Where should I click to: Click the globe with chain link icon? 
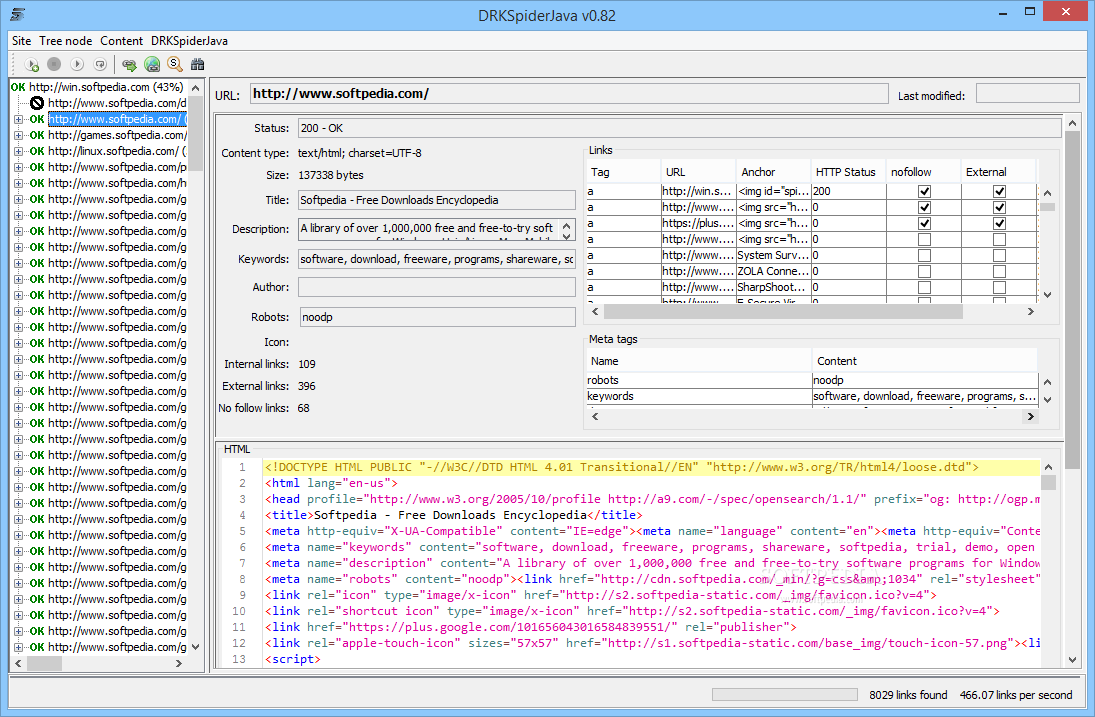[x=152, y=64]
